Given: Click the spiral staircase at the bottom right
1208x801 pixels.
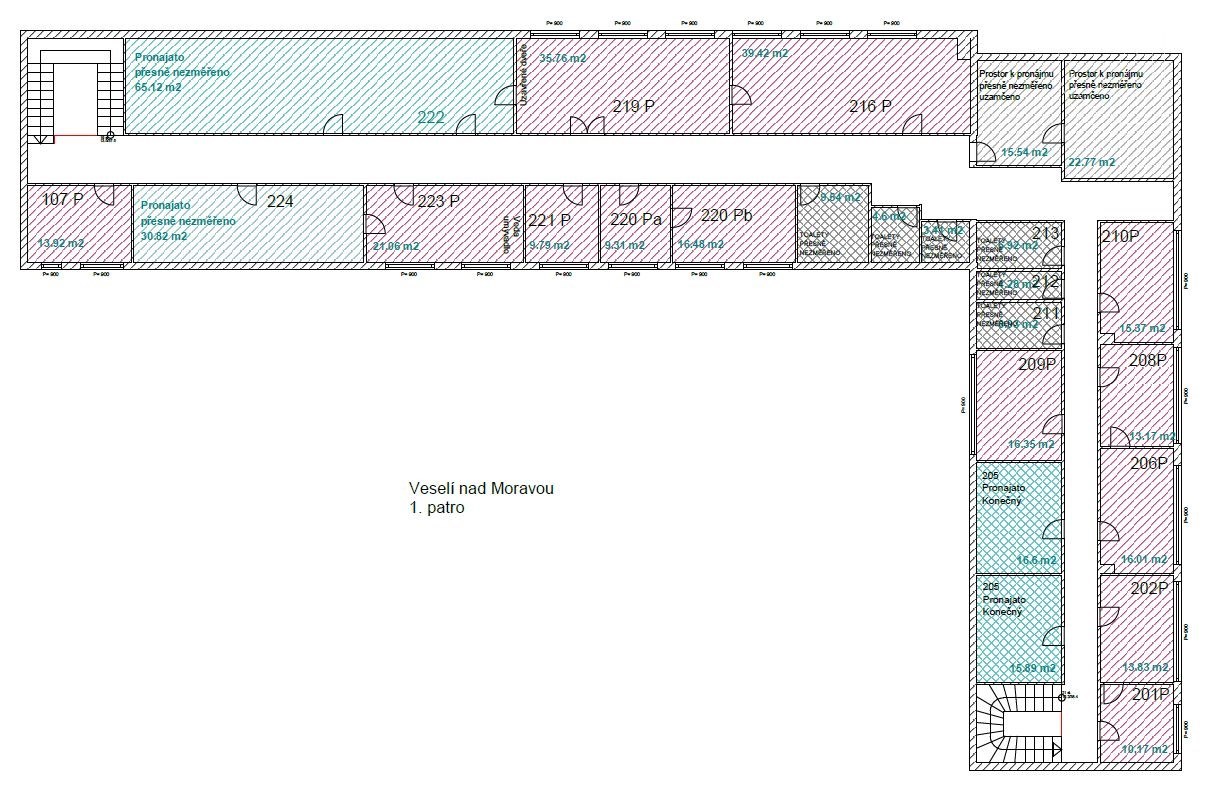Looking at the screenshot, I should tap(1017, 724).
